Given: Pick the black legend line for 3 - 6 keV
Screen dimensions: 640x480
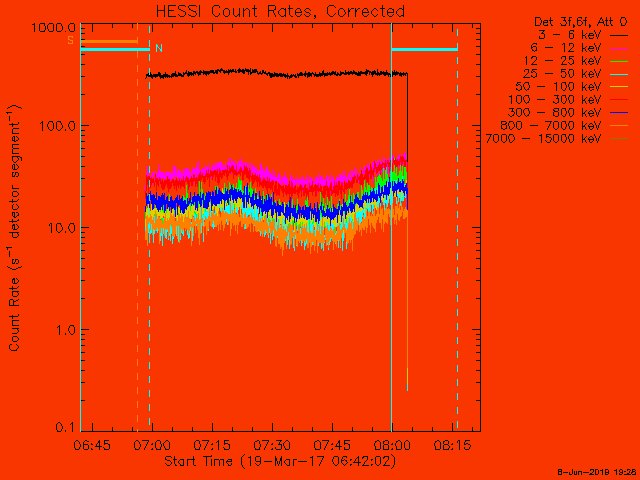Looking at the screenshot, I should click(619, 36).
